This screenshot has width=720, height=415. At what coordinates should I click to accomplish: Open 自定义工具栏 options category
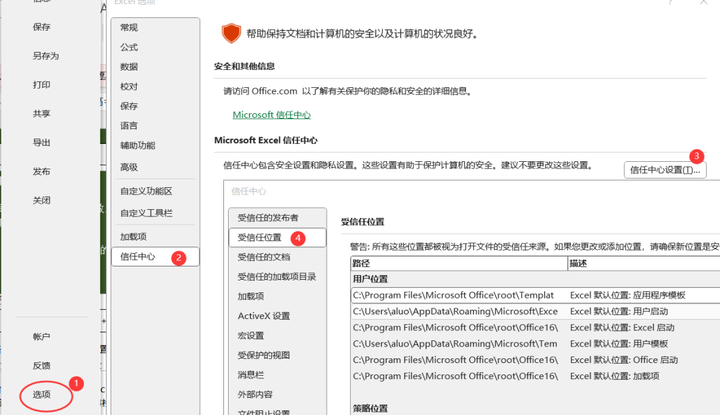click(155, 213)
